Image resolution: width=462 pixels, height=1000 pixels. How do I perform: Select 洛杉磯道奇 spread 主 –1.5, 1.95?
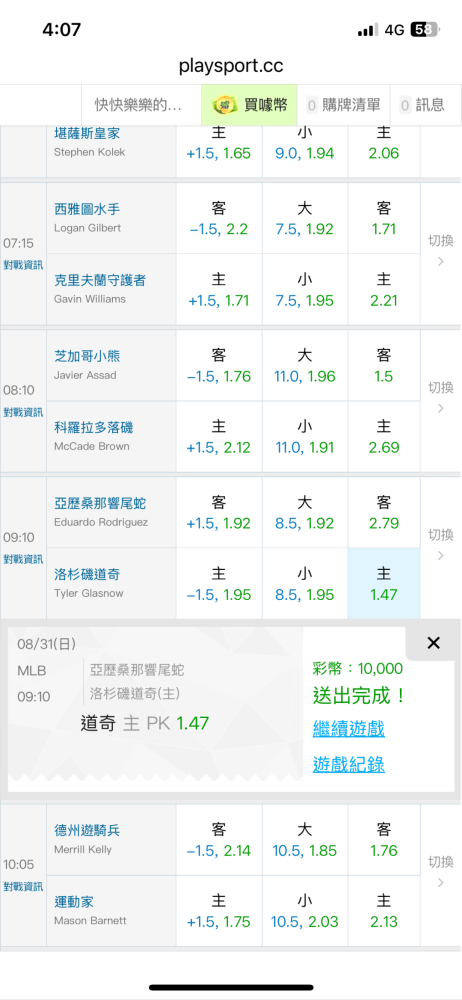(x=219, y=584)
